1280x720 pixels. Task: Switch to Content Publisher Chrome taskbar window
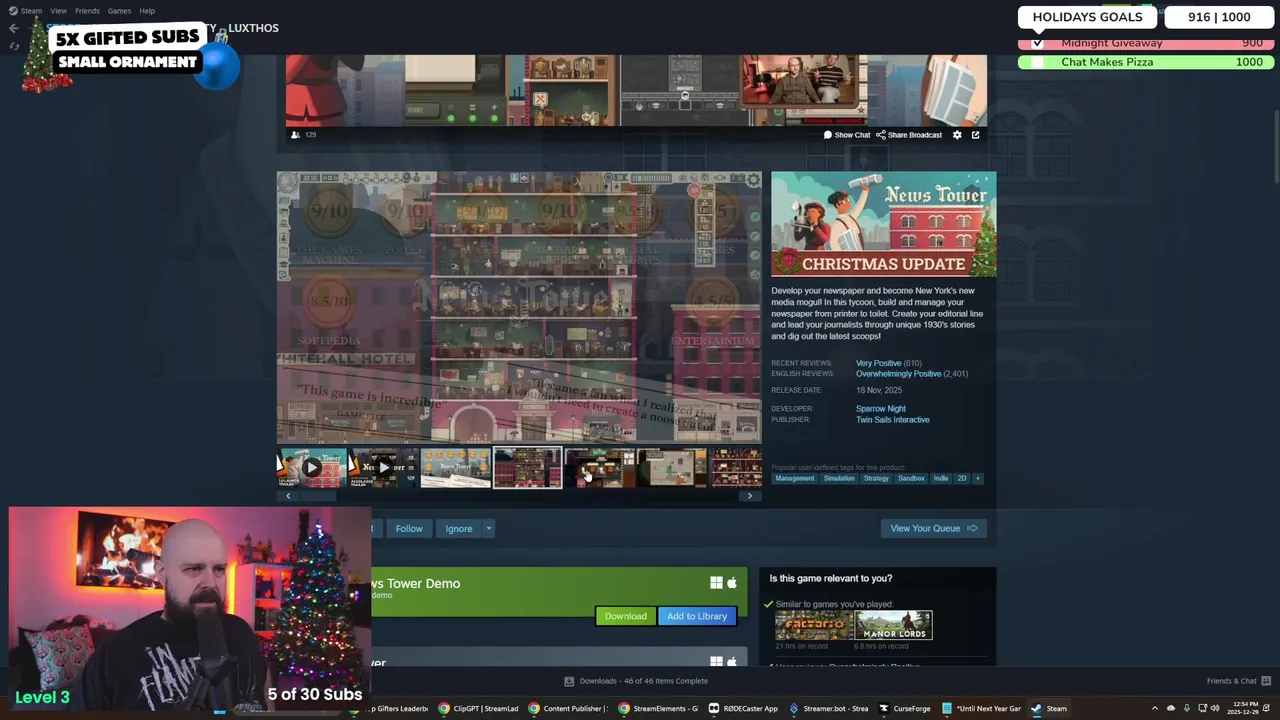pyautogui.click(x=567, y=709)
